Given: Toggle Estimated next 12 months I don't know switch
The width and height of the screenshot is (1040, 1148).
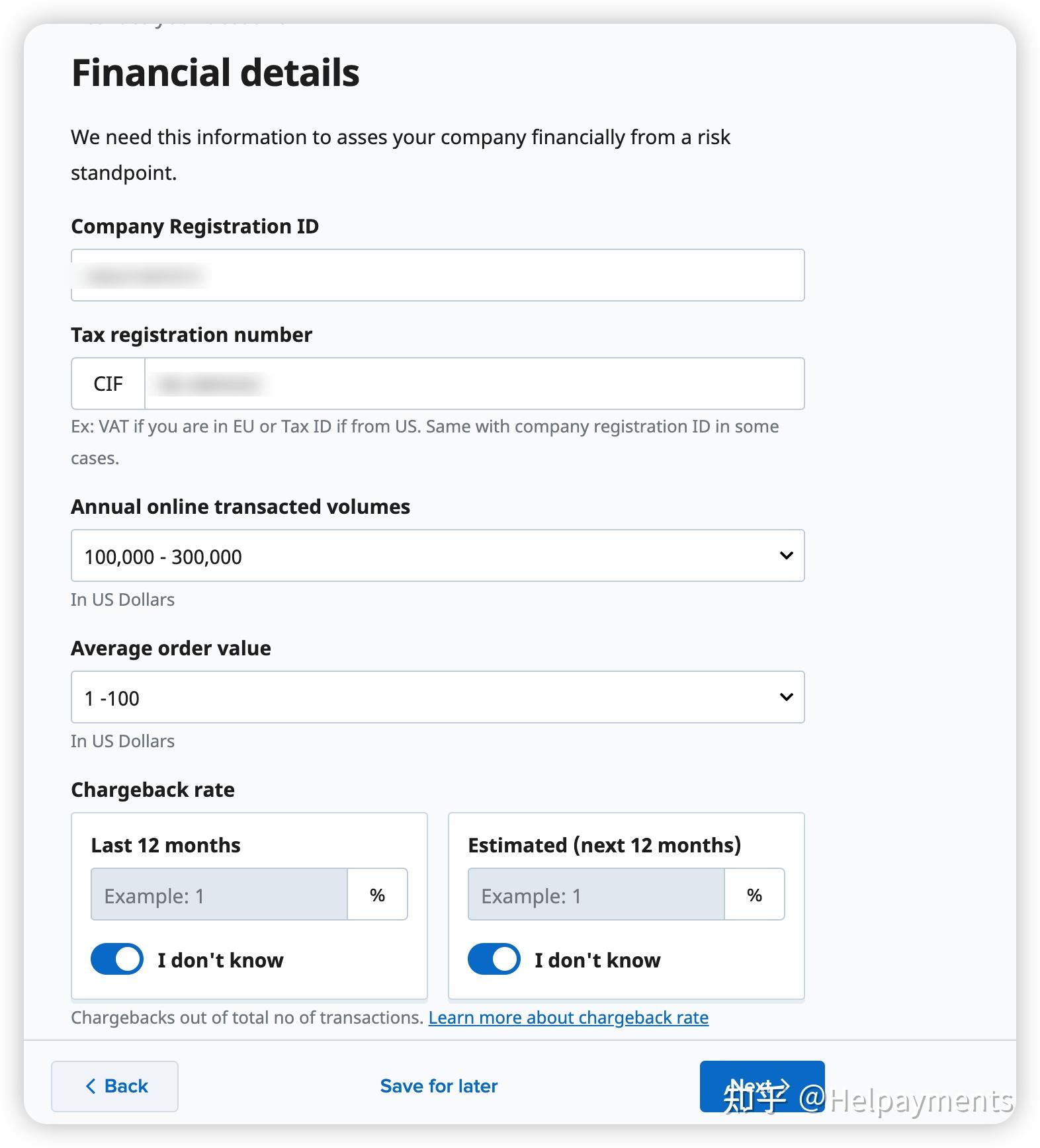Looking at the screenshot, I should tap(494, 959).
